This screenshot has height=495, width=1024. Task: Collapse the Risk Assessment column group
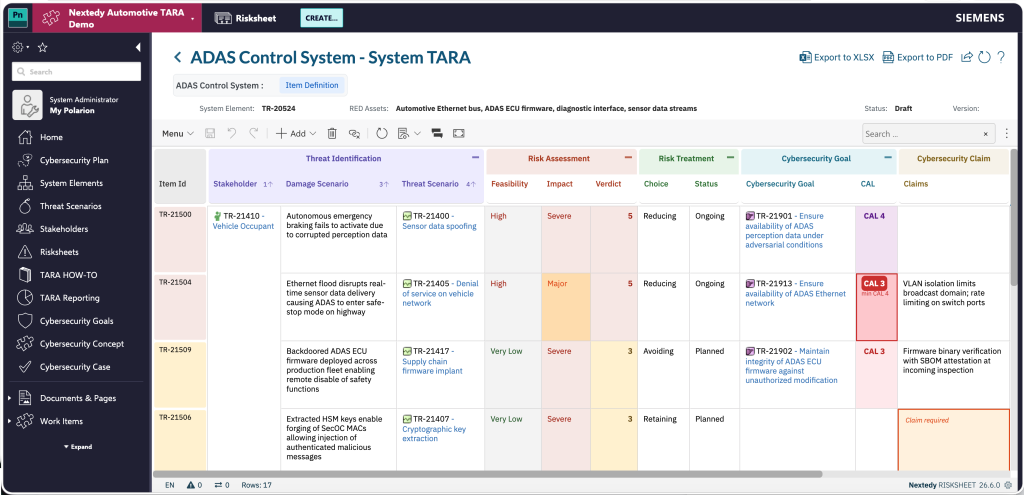tap(628, 157)
